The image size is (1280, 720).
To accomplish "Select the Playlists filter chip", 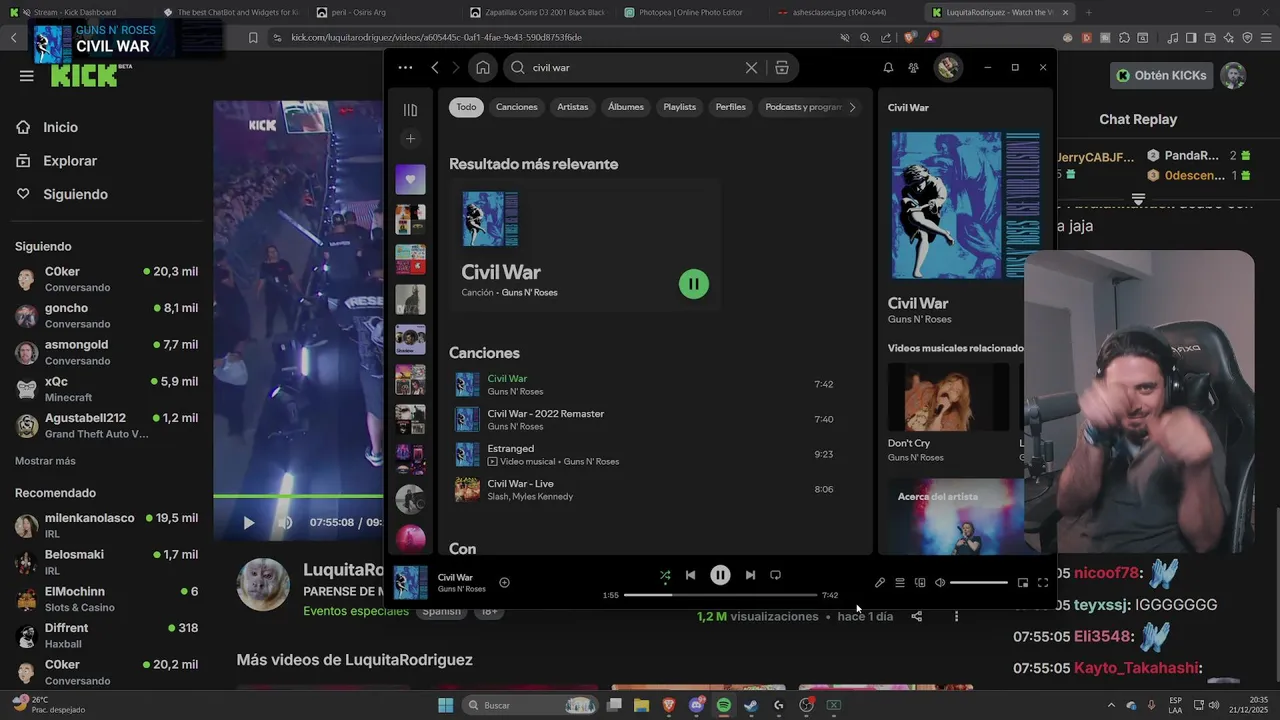I will coord(680,107).
